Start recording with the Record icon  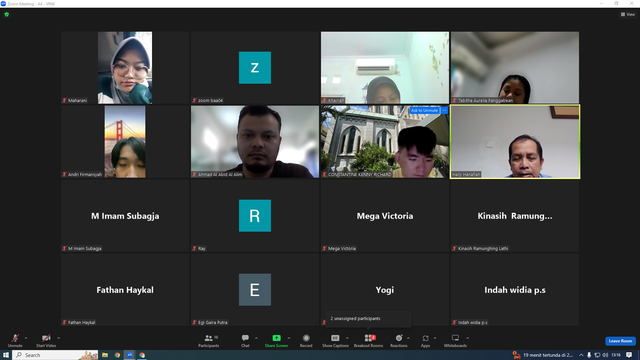[306, 338]
